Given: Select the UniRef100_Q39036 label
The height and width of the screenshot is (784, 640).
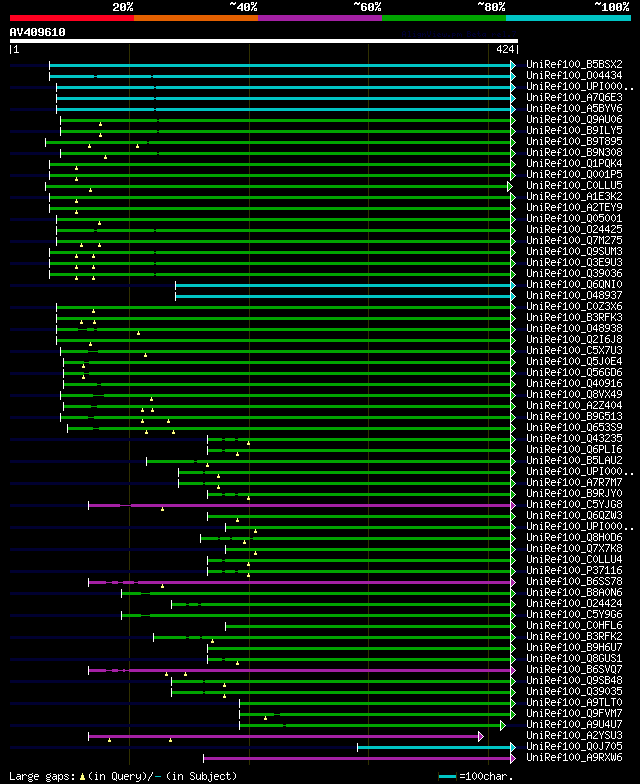Looking at the screenshot, I should (x=574, y=274).
